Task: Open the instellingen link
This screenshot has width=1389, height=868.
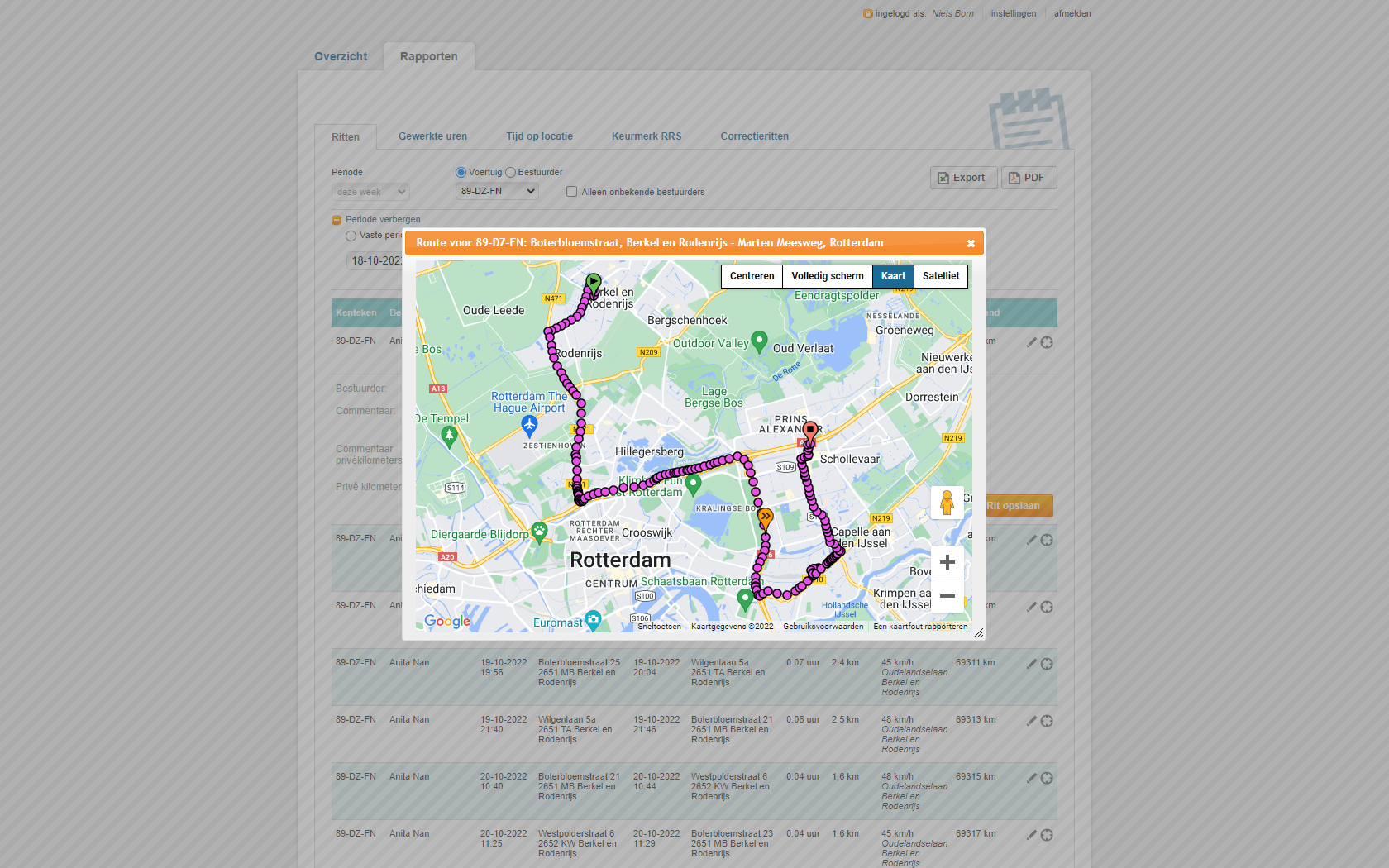Action: 1013,13
